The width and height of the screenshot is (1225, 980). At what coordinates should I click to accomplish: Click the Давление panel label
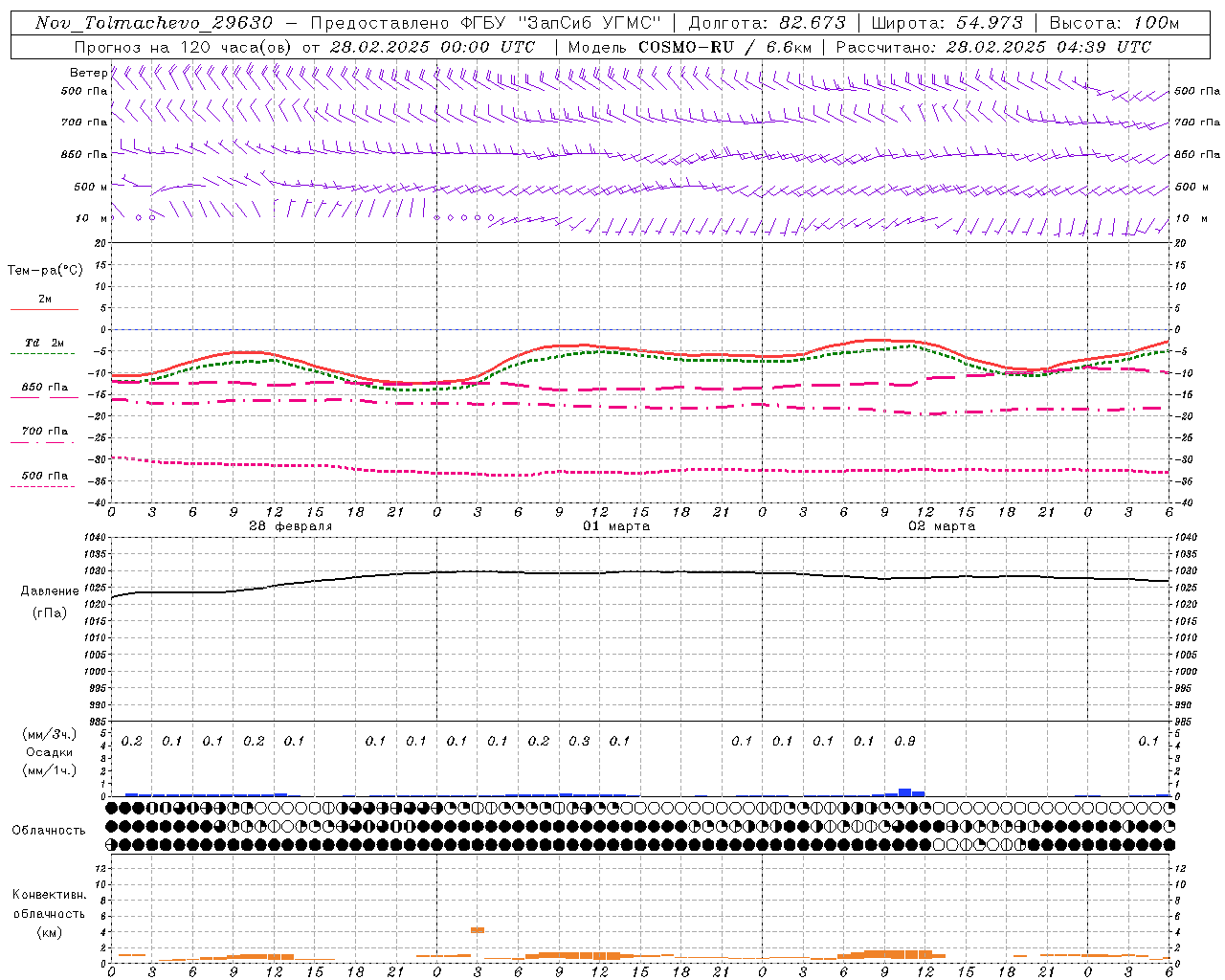[x=50, y=591]
